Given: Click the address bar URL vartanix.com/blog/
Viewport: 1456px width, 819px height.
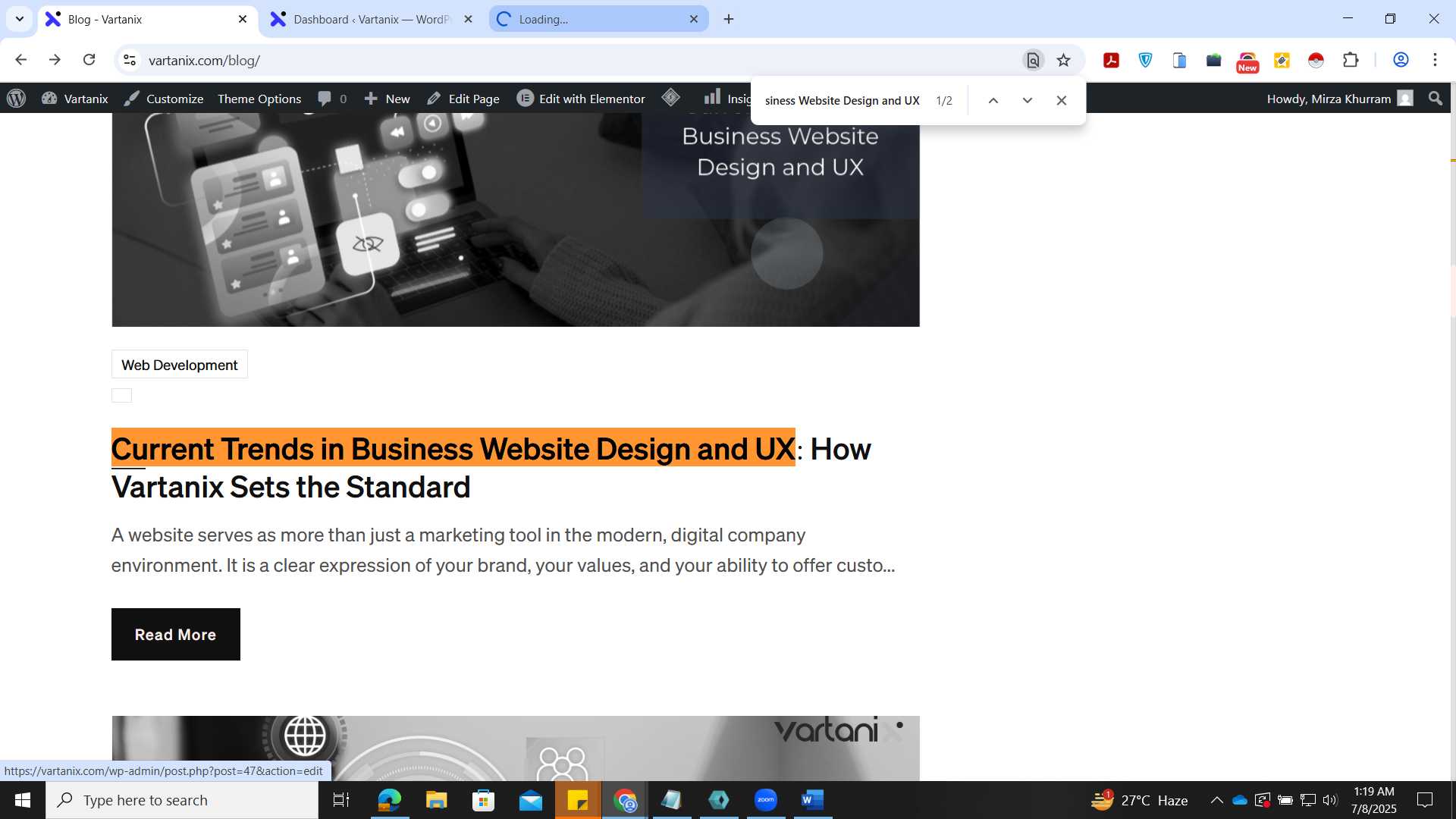Looking at the screenshot, I should [204, 61].
